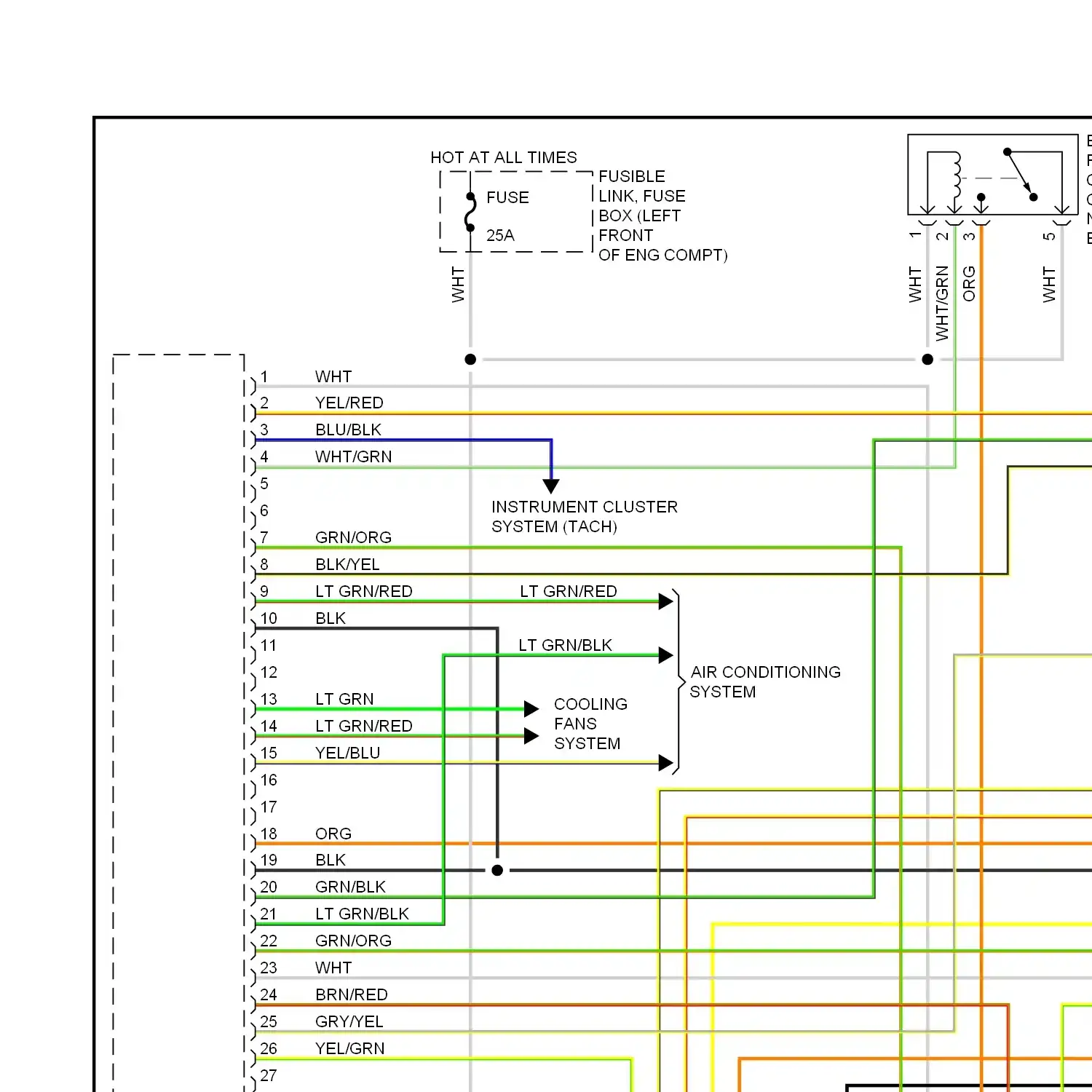Click connector pin number 11
This screenshot has height=1092, width=1092.
269,645
